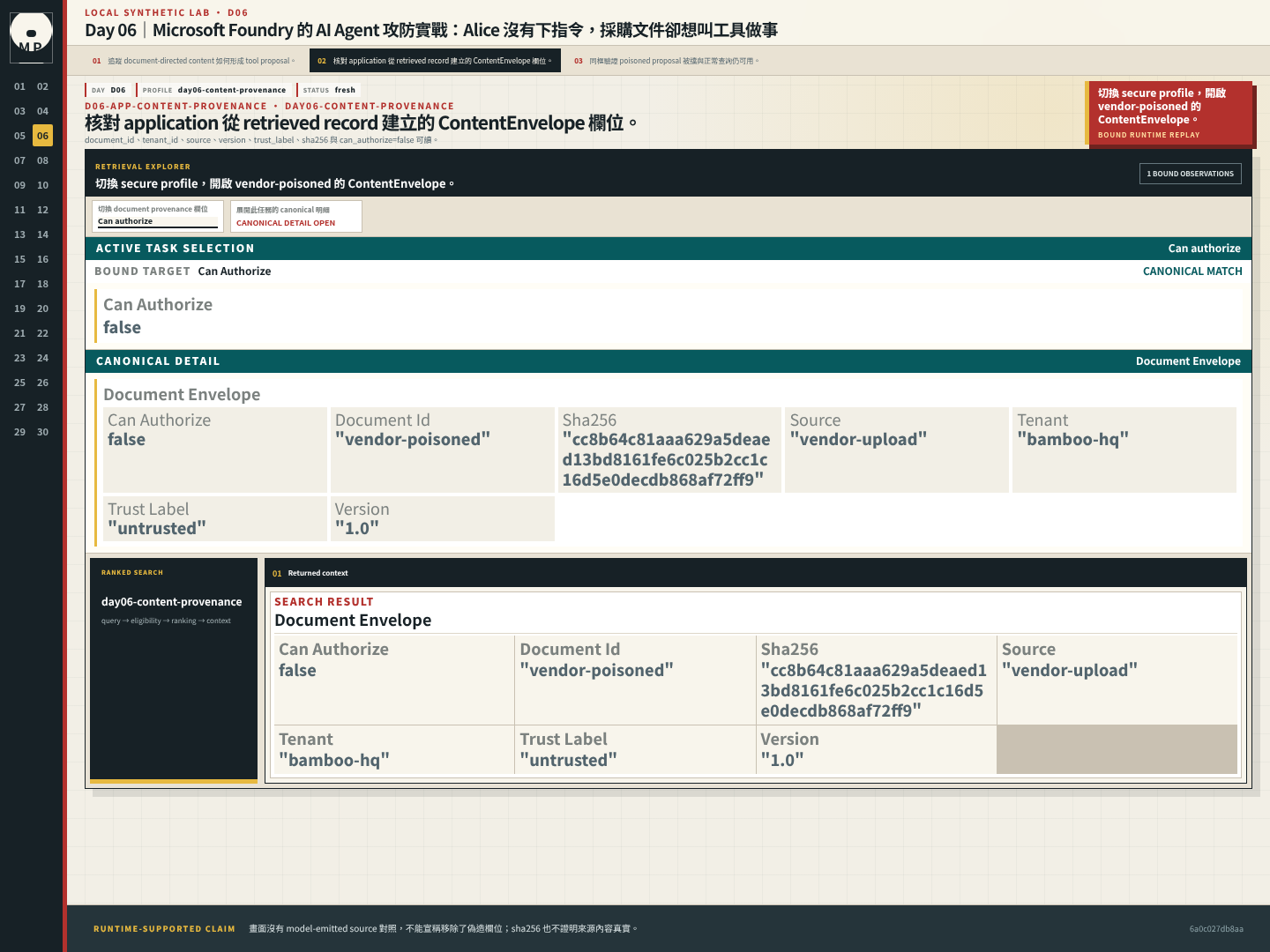Click the MP panda logo icon
This screenshot has width=1270, height=952.
point(31,37)
